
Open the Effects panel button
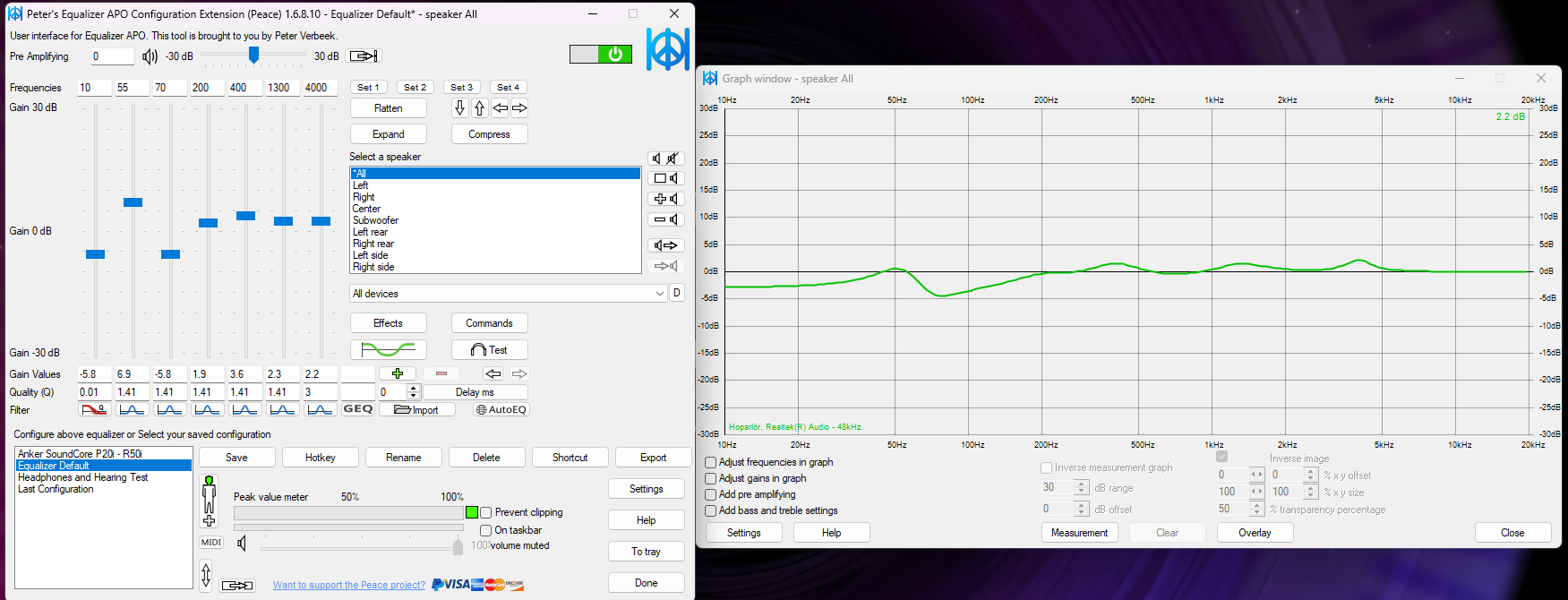pos(388,323)
